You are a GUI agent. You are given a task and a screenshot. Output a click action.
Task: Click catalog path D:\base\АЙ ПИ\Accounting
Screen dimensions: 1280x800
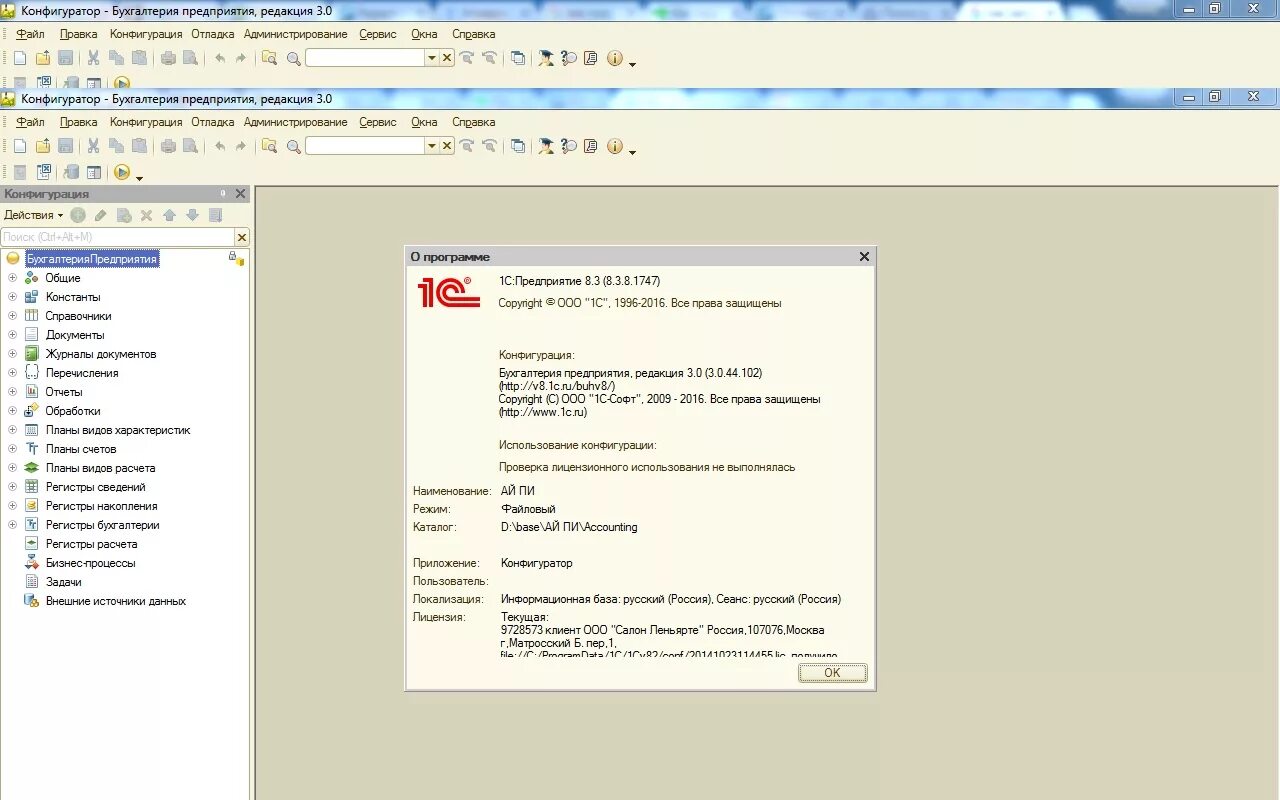[569, 527]
